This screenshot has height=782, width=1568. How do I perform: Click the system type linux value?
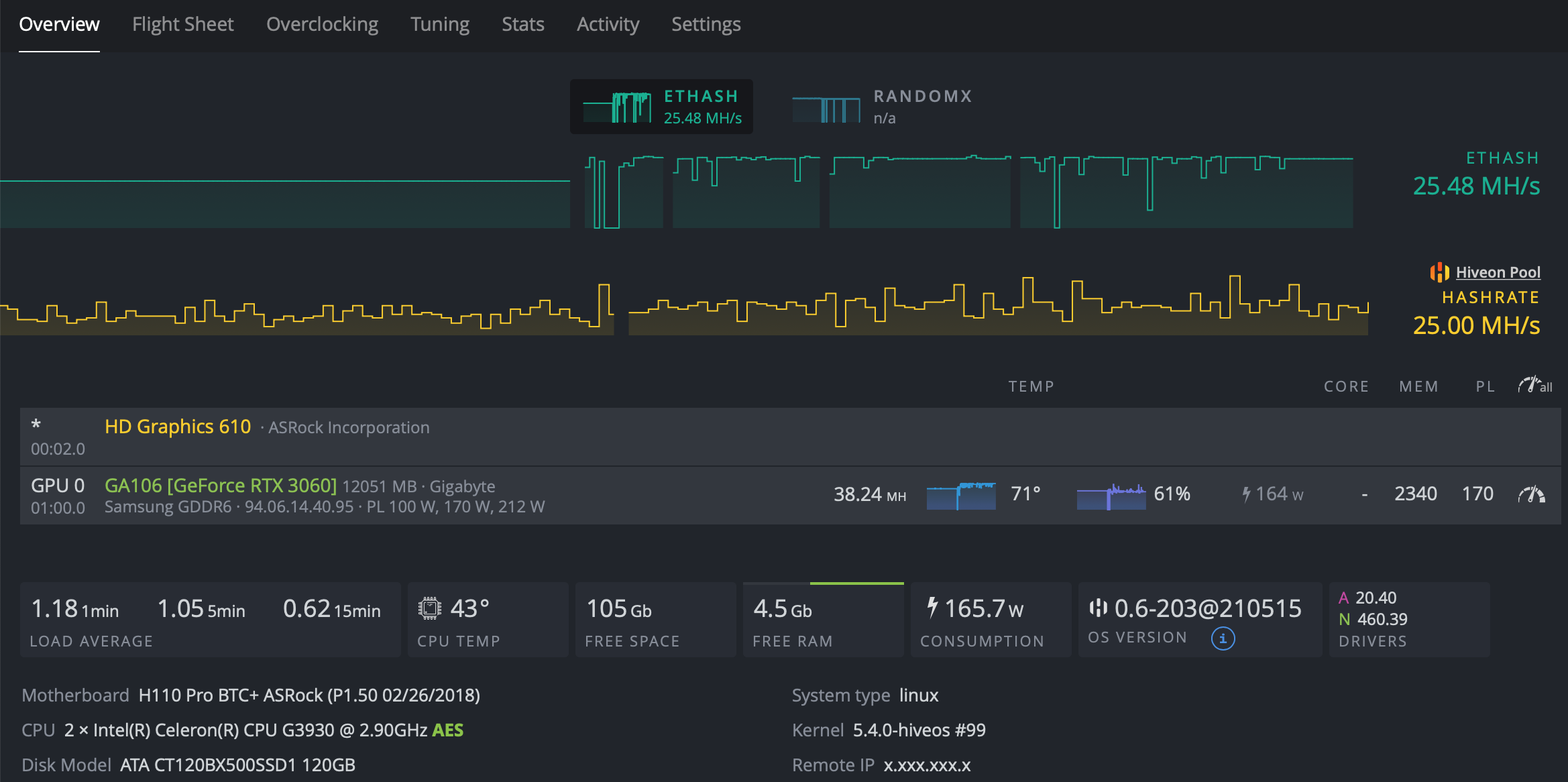(919, 695)
